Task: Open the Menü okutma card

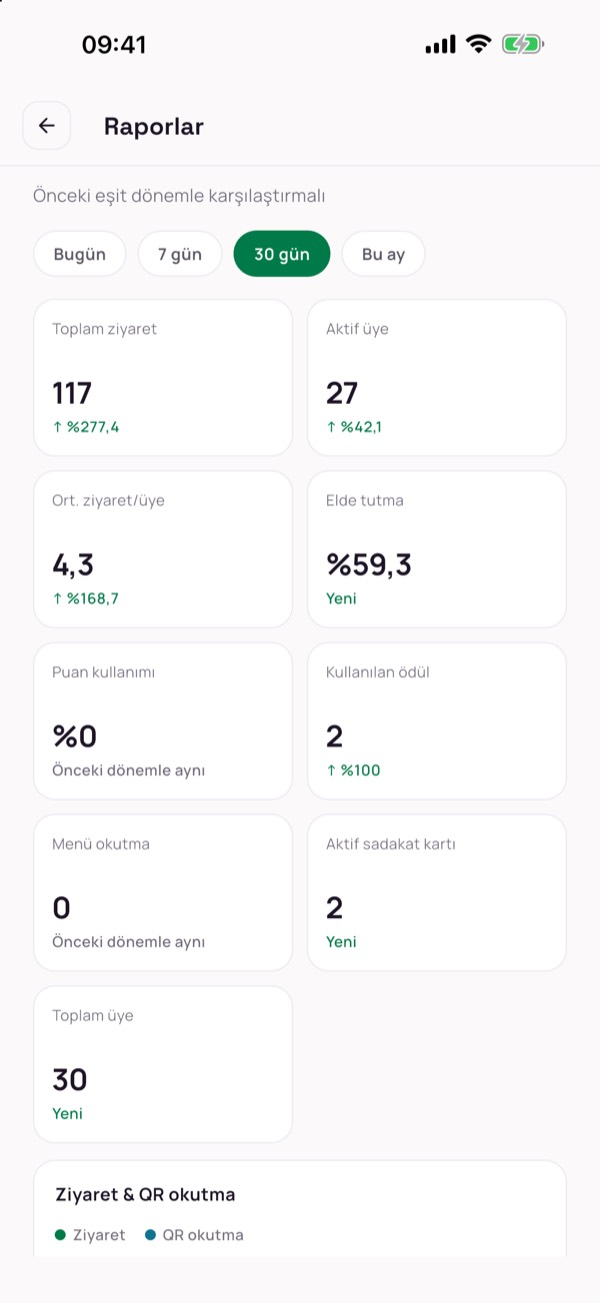Action: pos(163,893)
